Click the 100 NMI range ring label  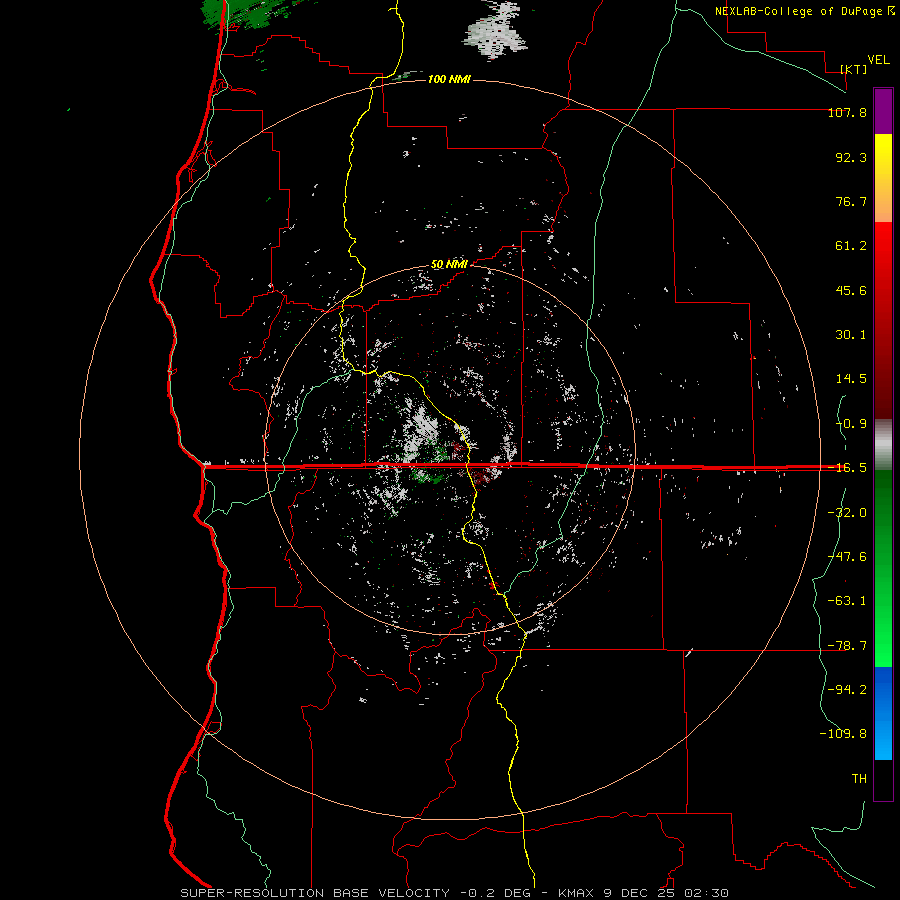[449, 79]
